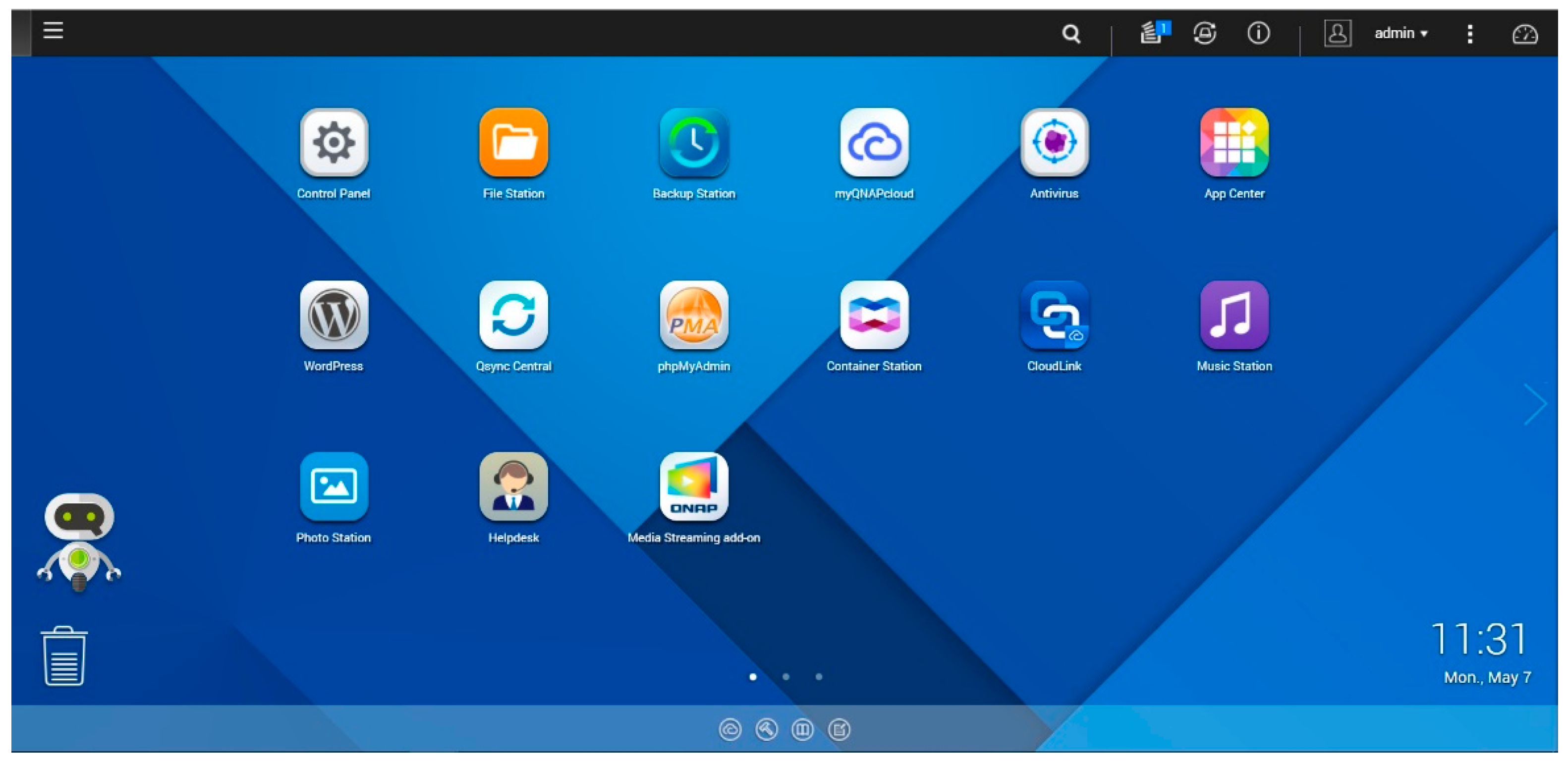The width and height of the screenshot is (1568, 764).
Task: Go to next desktop page arrow
Action: (1534, 404)
